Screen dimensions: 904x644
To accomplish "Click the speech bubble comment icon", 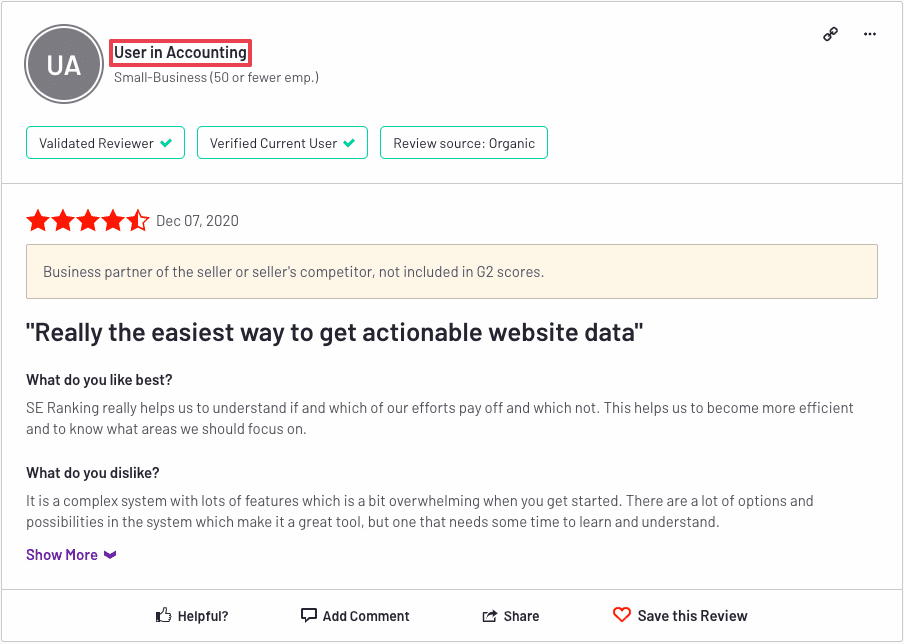I will coord(308,615).
